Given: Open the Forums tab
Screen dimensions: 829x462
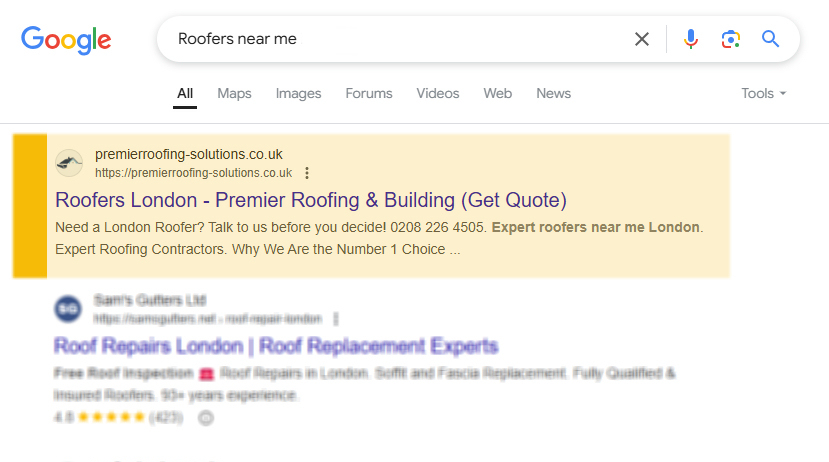Looking at the screenshot, I should (369, 93).
